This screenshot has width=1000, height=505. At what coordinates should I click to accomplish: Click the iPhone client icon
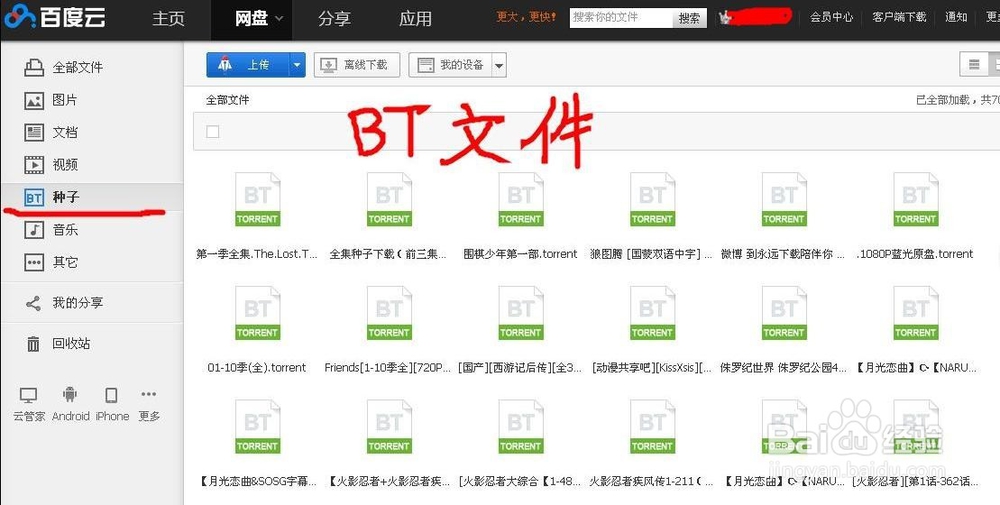point(111,396)
